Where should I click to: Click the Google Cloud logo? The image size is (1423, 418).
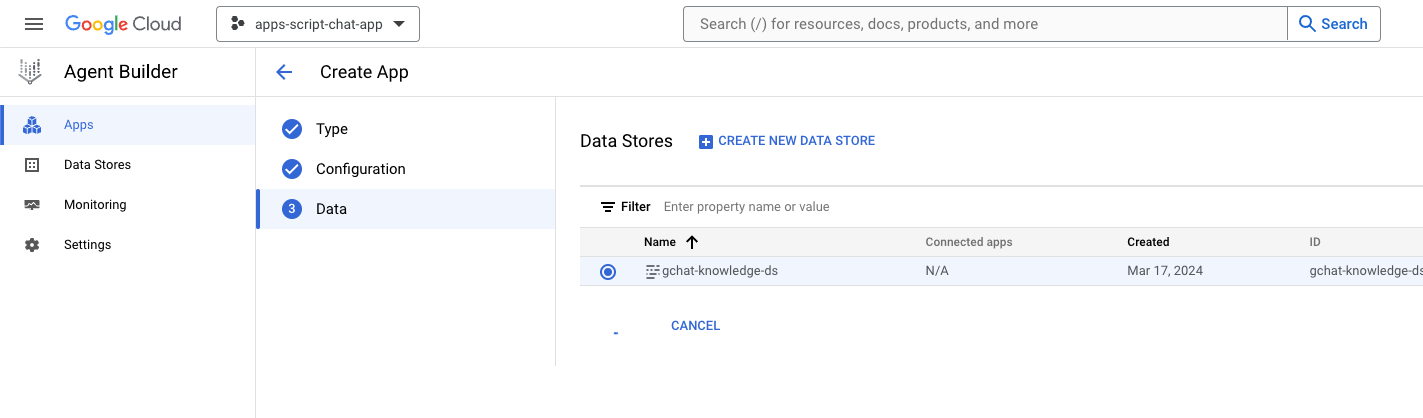click(x=123, y=24)
